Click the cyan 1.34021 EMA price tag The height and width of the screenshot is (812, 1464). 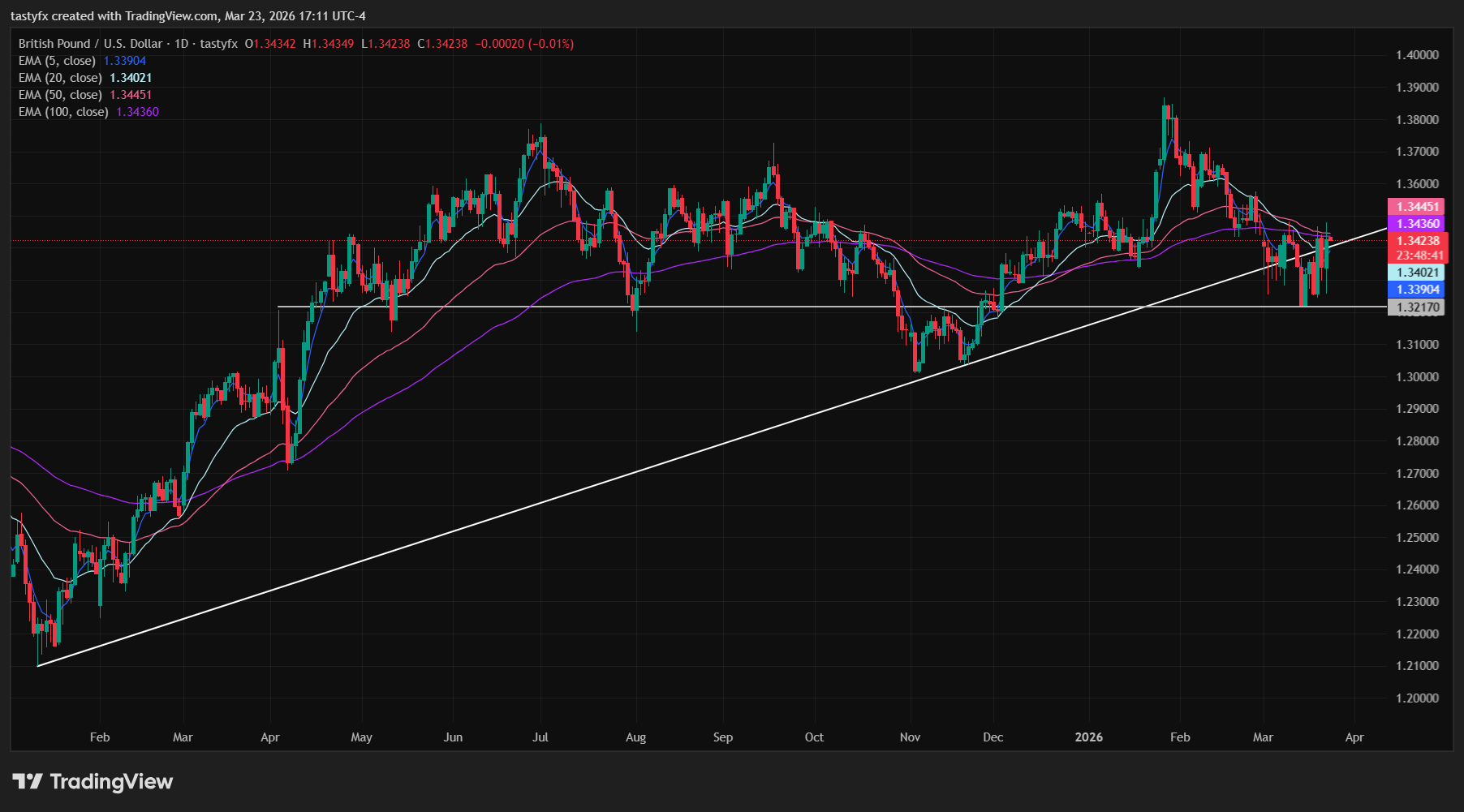click(1415, 273)
